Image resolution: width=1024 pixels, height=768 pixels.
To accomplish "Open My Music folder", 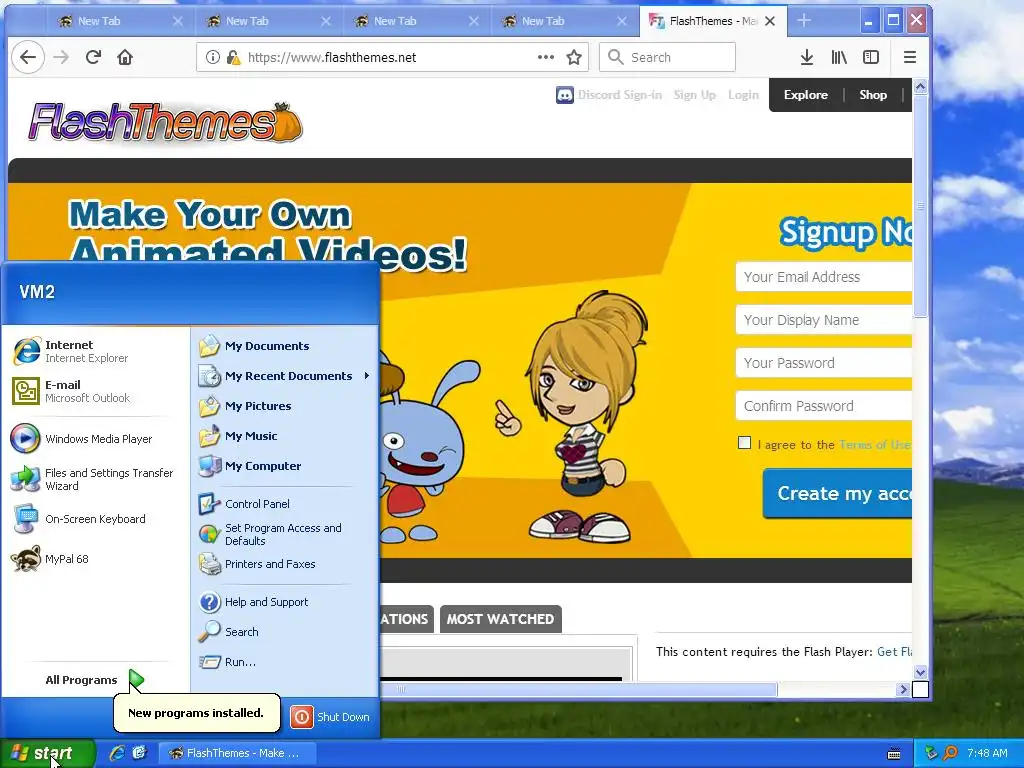I will 285,436.
